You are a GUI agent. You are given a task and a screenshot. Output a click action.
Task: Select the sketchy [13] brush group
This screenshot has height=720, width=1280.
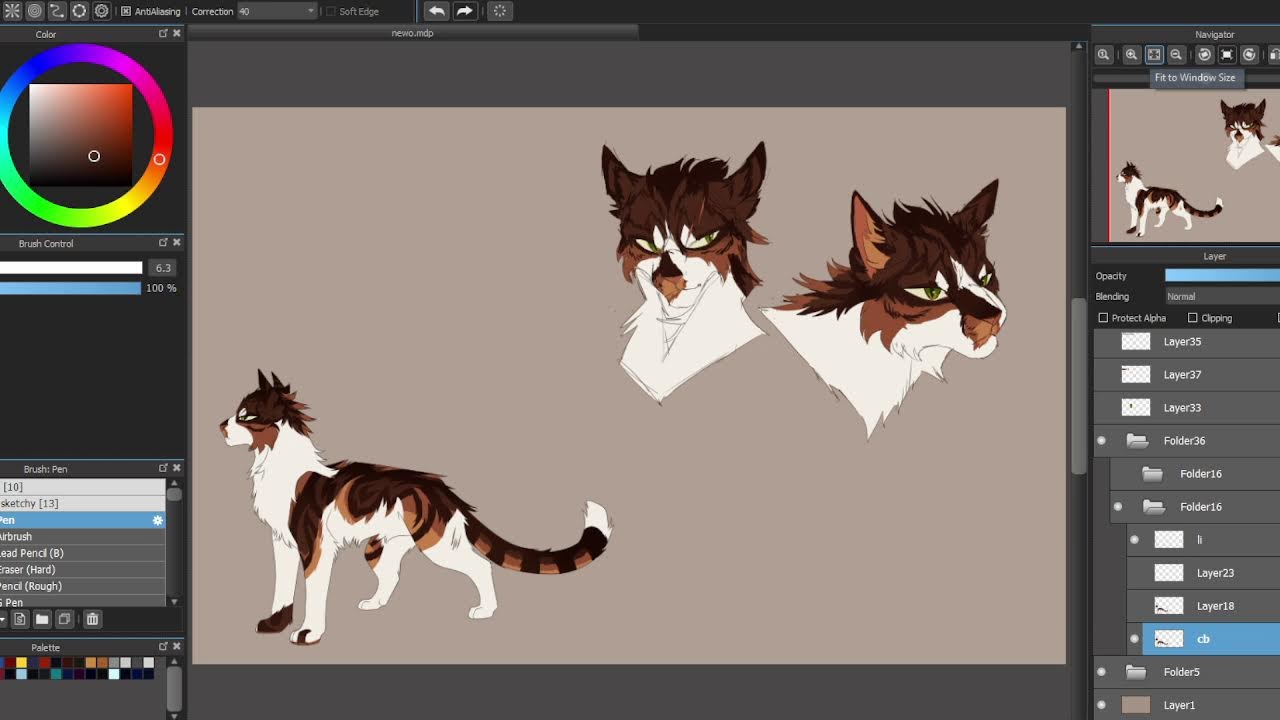(x=82, y=504)
